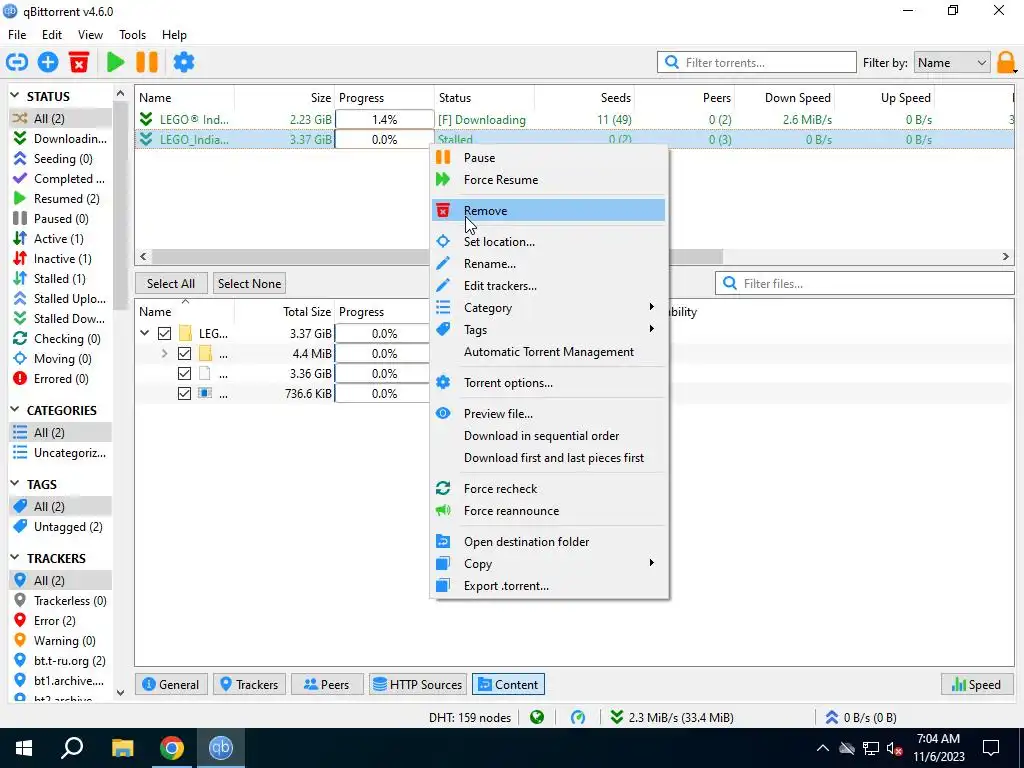Expand the Category submenu
Image resolution: width=1024 pixels, height=768 pixels.
pos(548,308)
